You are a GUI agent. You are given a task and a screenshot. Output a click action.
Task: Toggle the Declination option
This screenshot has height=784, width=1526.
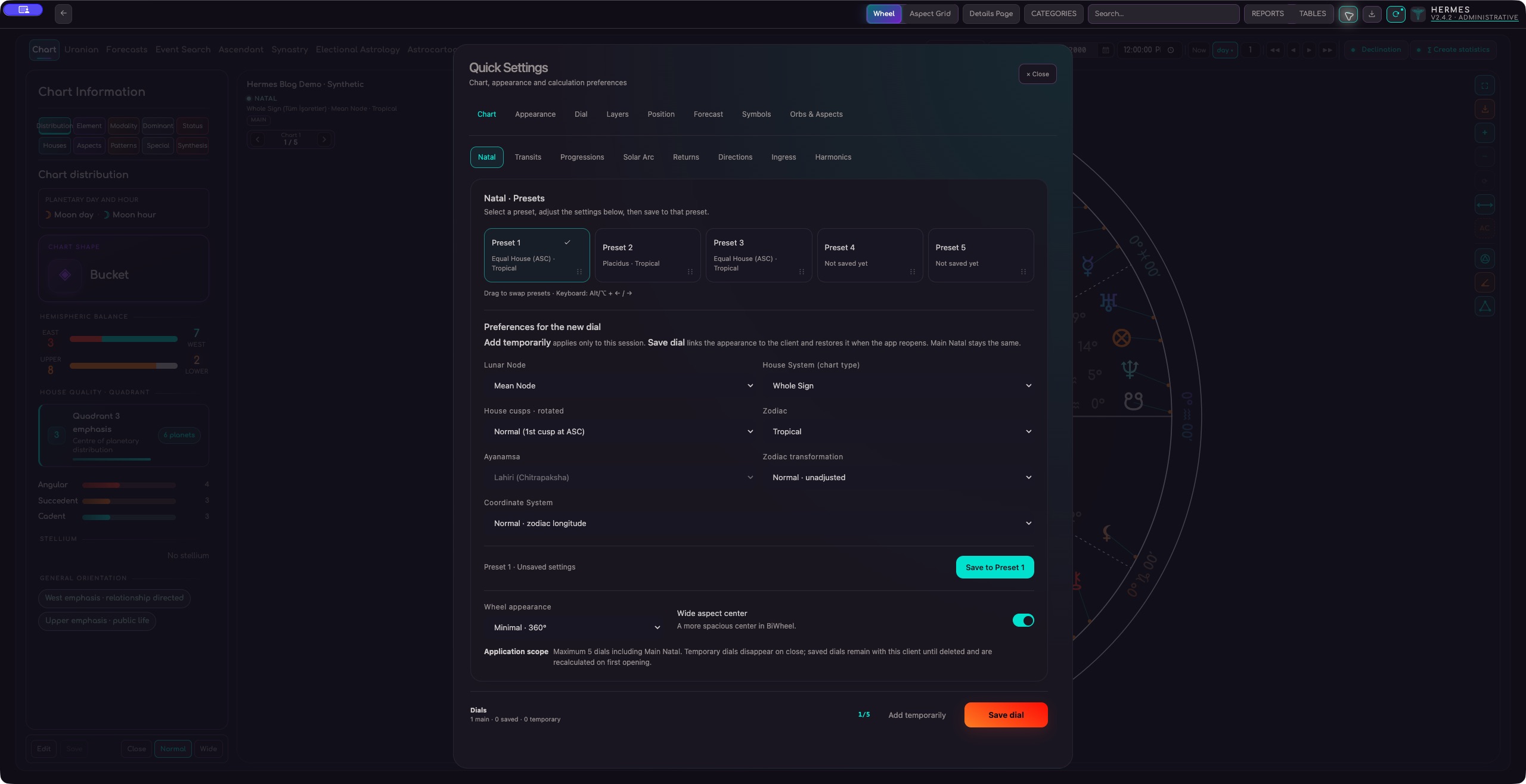(1376, 50)
